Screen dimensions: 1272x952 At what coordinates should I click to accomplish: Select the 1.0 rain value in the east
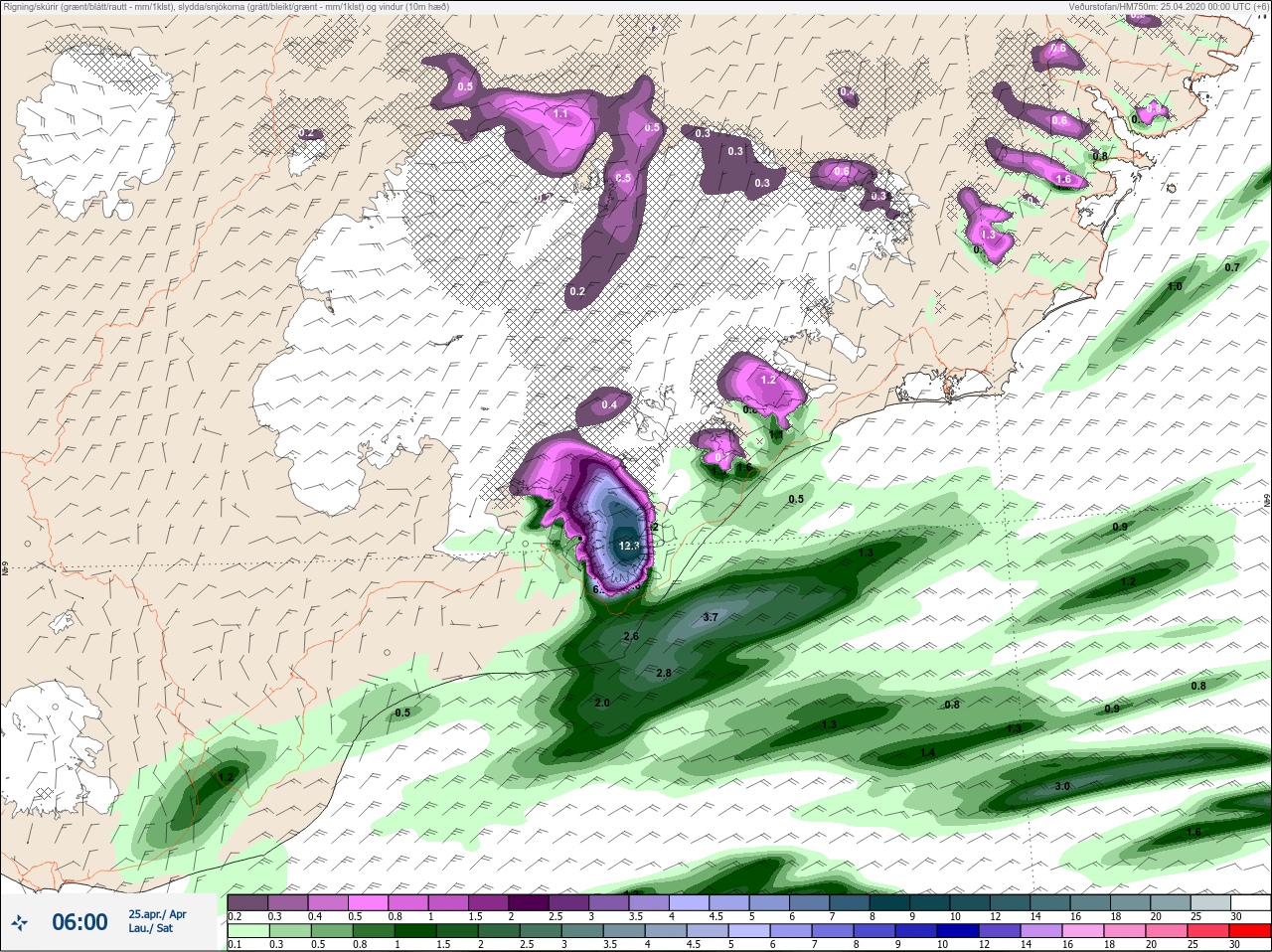tap(1175, 286)
